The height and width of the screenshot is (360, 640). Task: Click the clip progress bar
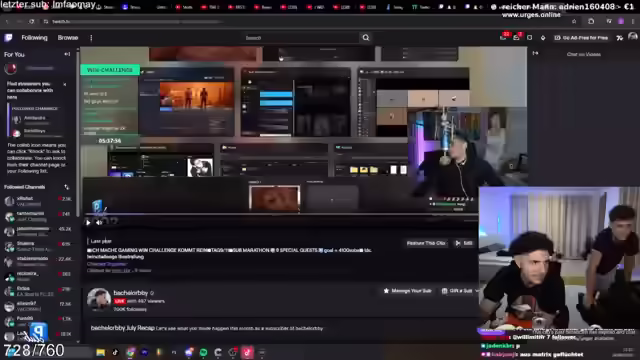pos(282,214)
